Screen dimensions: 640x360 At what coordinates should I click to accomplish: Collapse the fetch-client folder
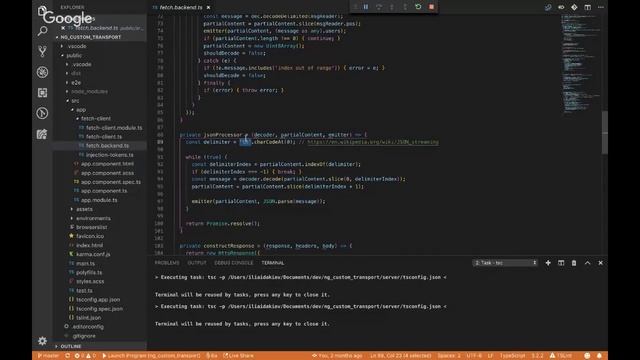[96, 119]
